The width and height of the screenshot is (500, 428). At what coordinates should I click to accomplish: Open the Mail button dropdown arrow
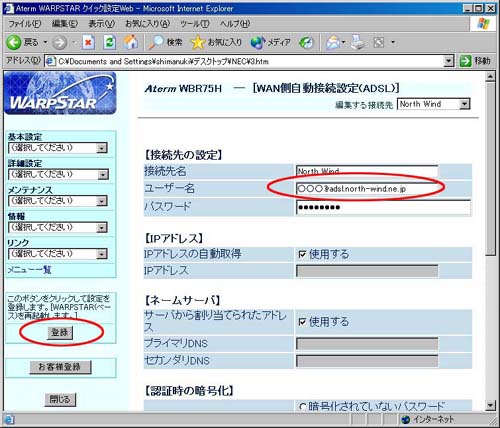tap(343, 42)
